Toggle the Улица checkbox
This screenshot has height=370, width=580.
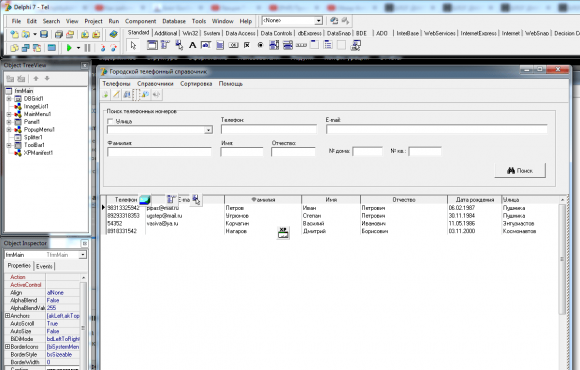point(110,121)
